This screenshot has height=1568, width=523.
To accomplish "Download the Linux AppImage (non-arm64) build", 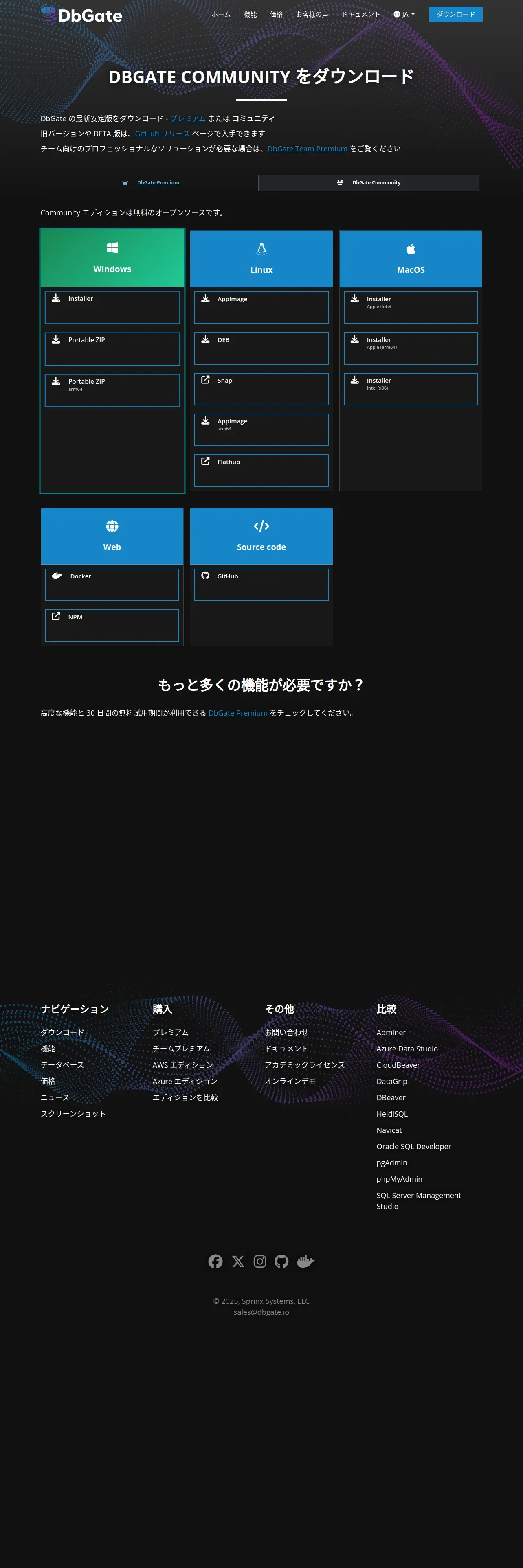I will [x=261, y=308].
